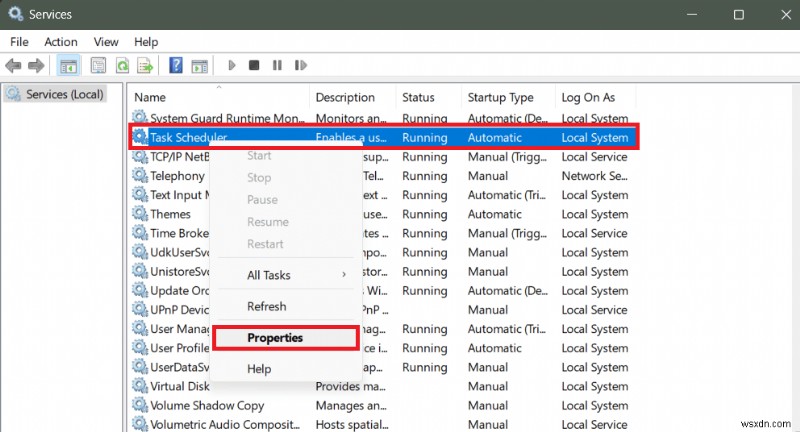The image size is (800, 432).
Task: Select the Themes service name
Action: [170, 214]
